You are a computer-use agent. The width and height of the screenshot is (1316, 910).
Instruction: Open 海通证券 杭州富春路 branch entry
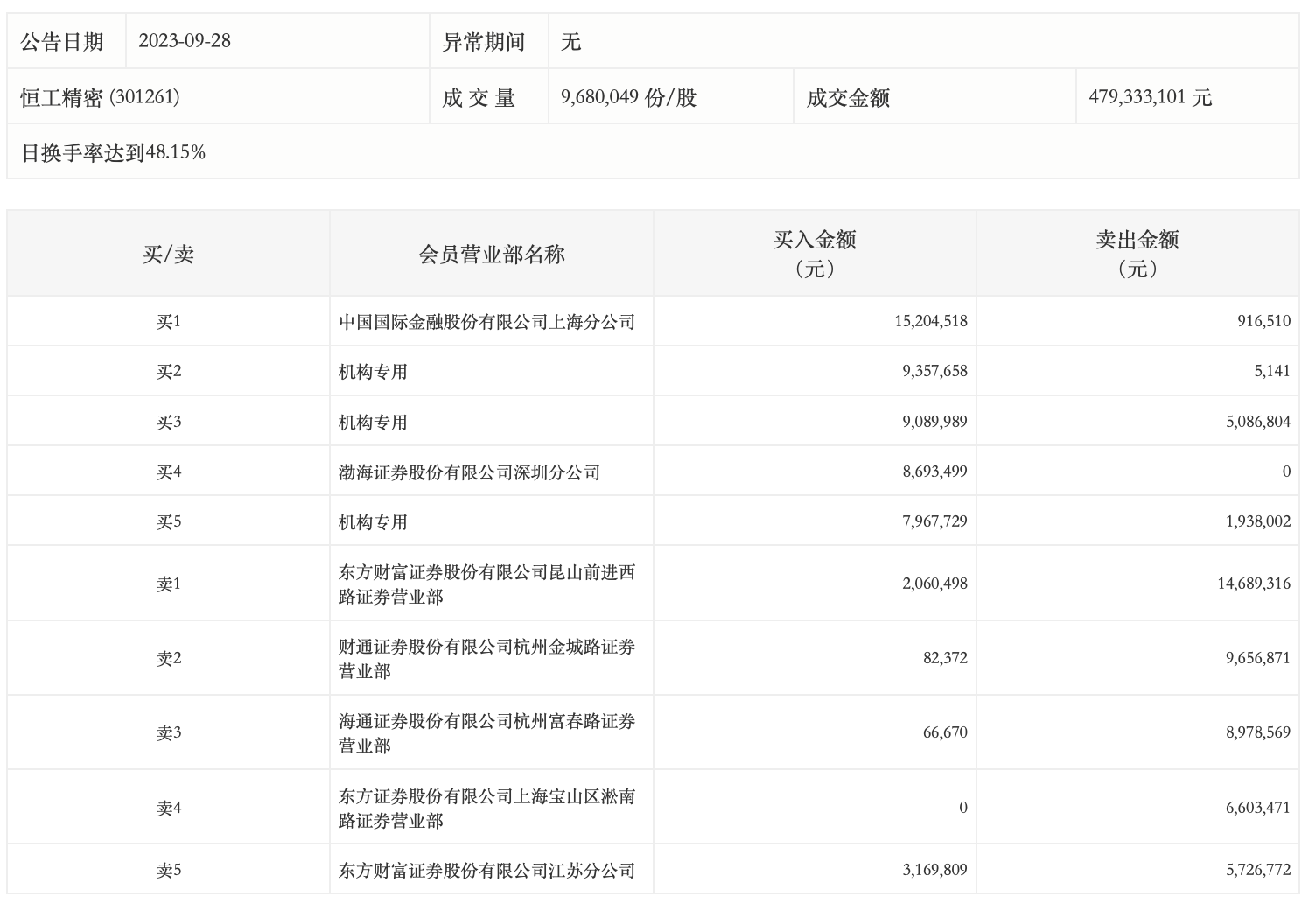tap(486, 732)
